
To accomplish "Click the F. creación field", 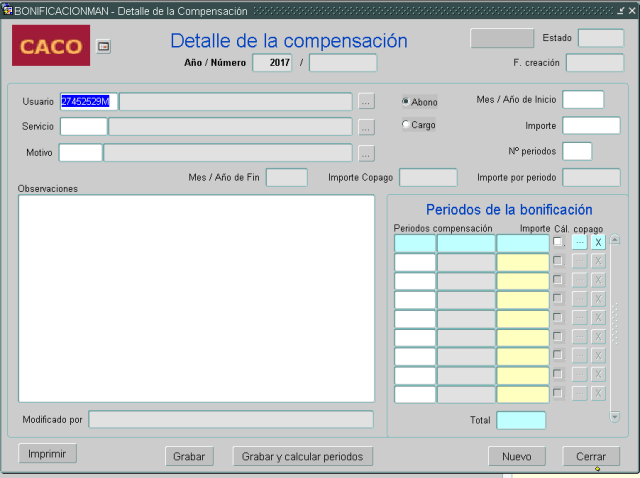I will pos(595,63).
